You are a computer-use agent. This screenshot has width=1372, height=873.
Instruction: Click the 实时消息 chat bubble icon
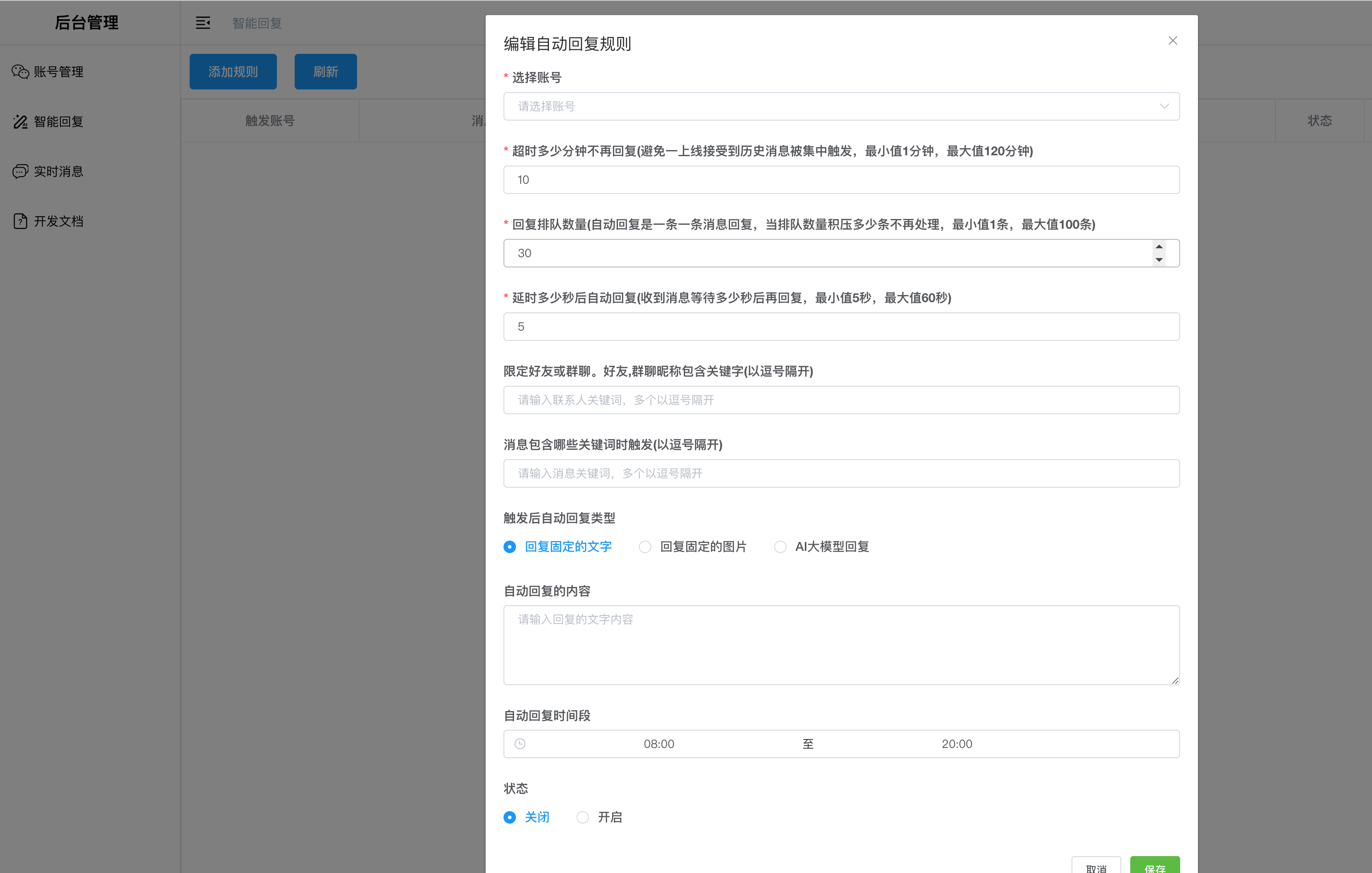tap(20, 171)
